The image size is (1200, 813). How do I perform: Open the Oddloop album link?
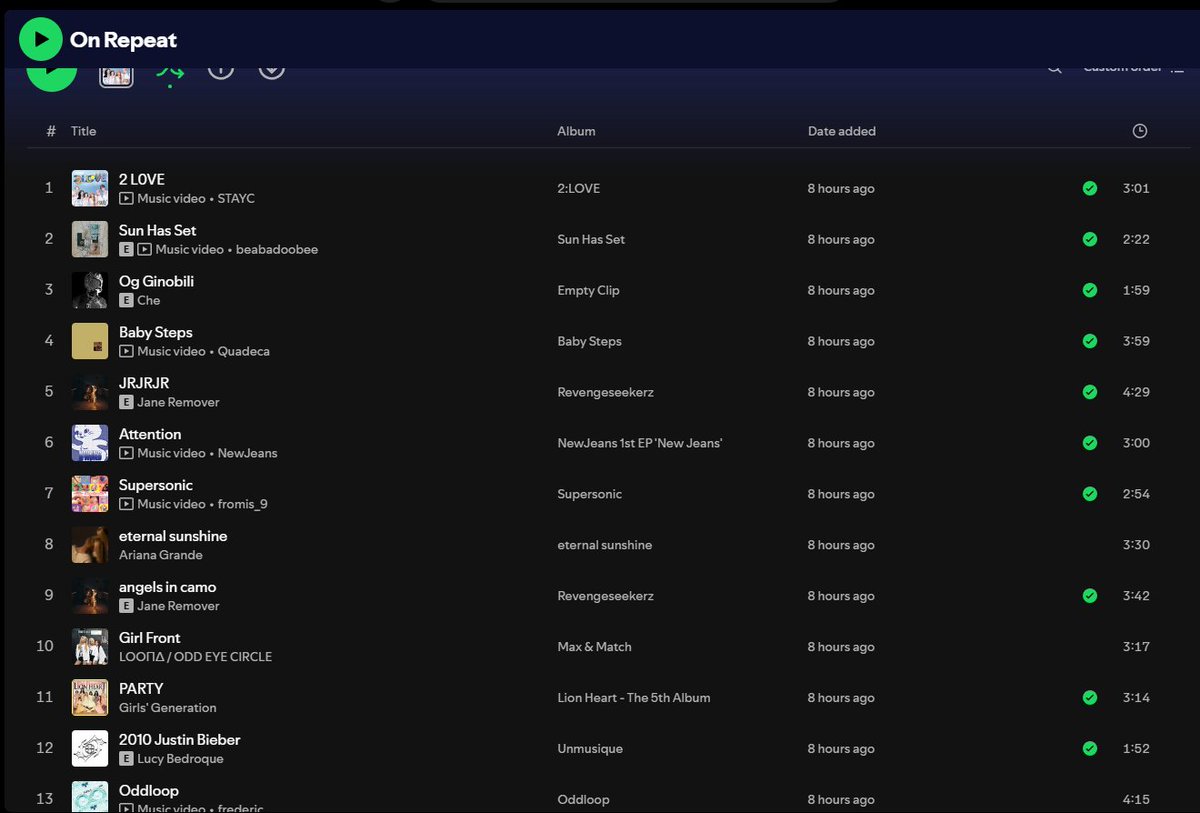coord(584,801)
